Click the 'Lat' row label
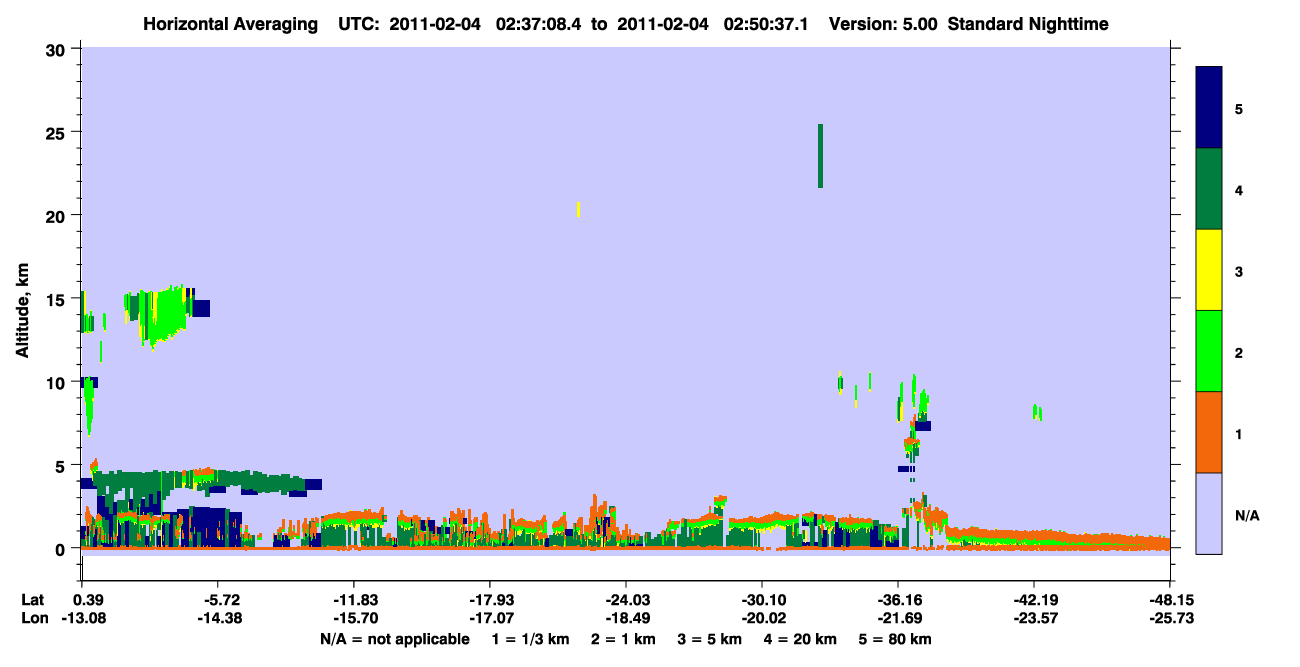Screen dimensions: 1300x667 [32, 600]
